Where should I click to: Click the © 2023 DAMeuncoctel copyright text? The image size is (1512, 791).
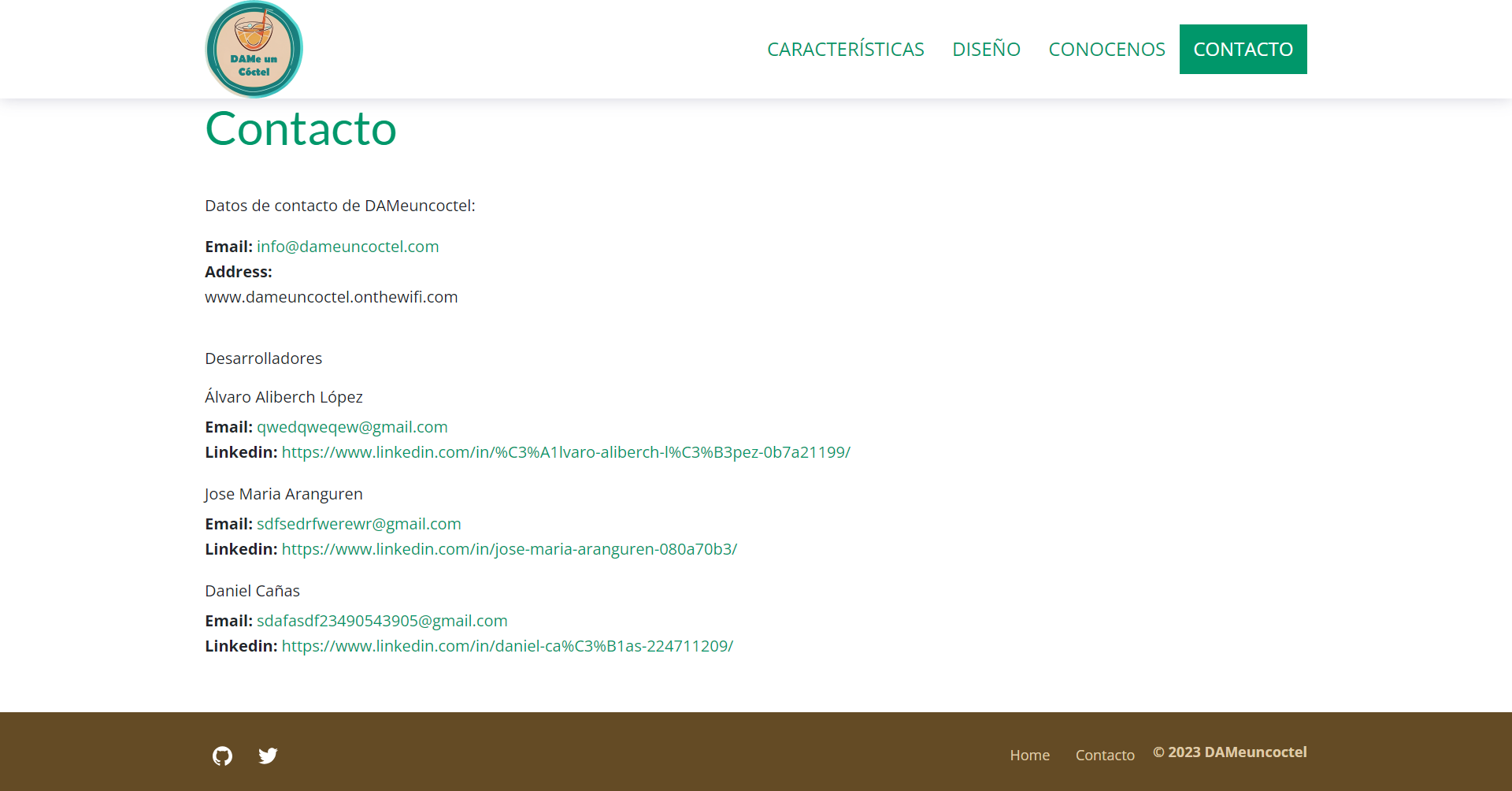tap(1229, 752)
